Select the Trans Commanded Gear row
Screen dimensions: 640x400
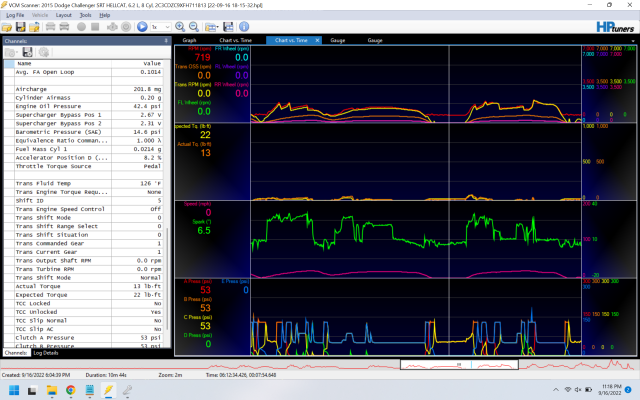tap(83, 243)
